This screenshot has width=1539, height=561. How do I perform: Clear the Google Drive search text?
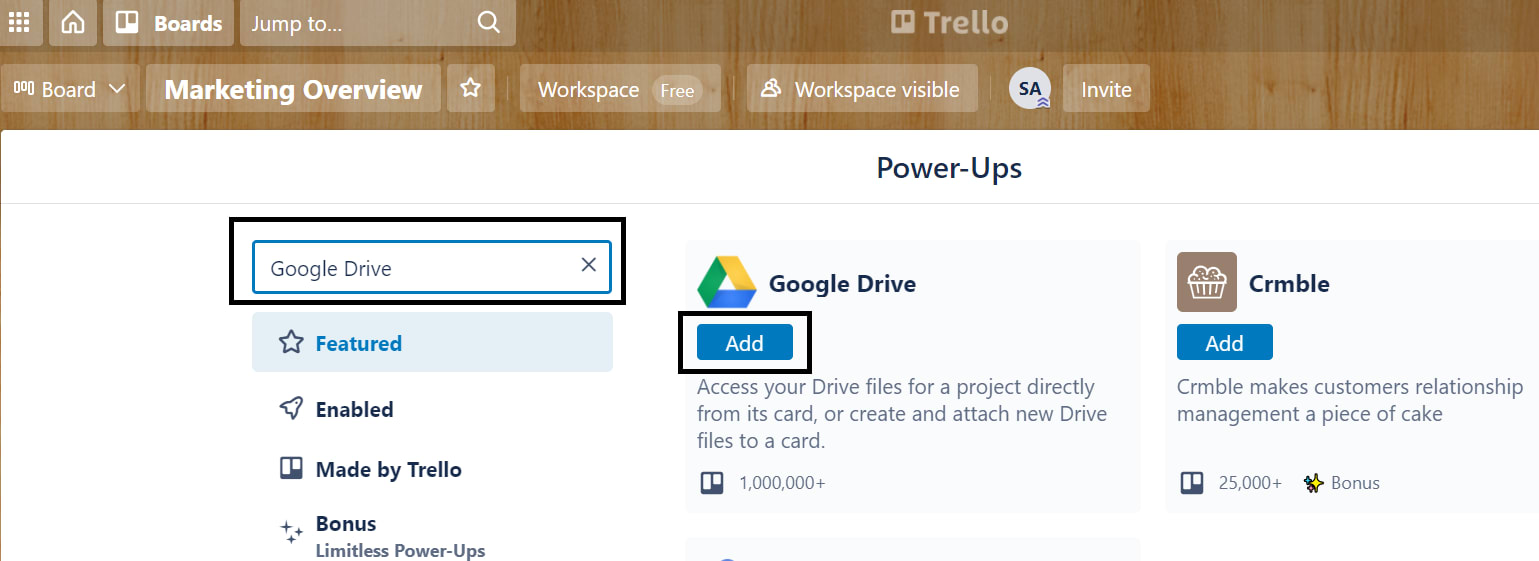pyautogui.click(x=589, y=265)
